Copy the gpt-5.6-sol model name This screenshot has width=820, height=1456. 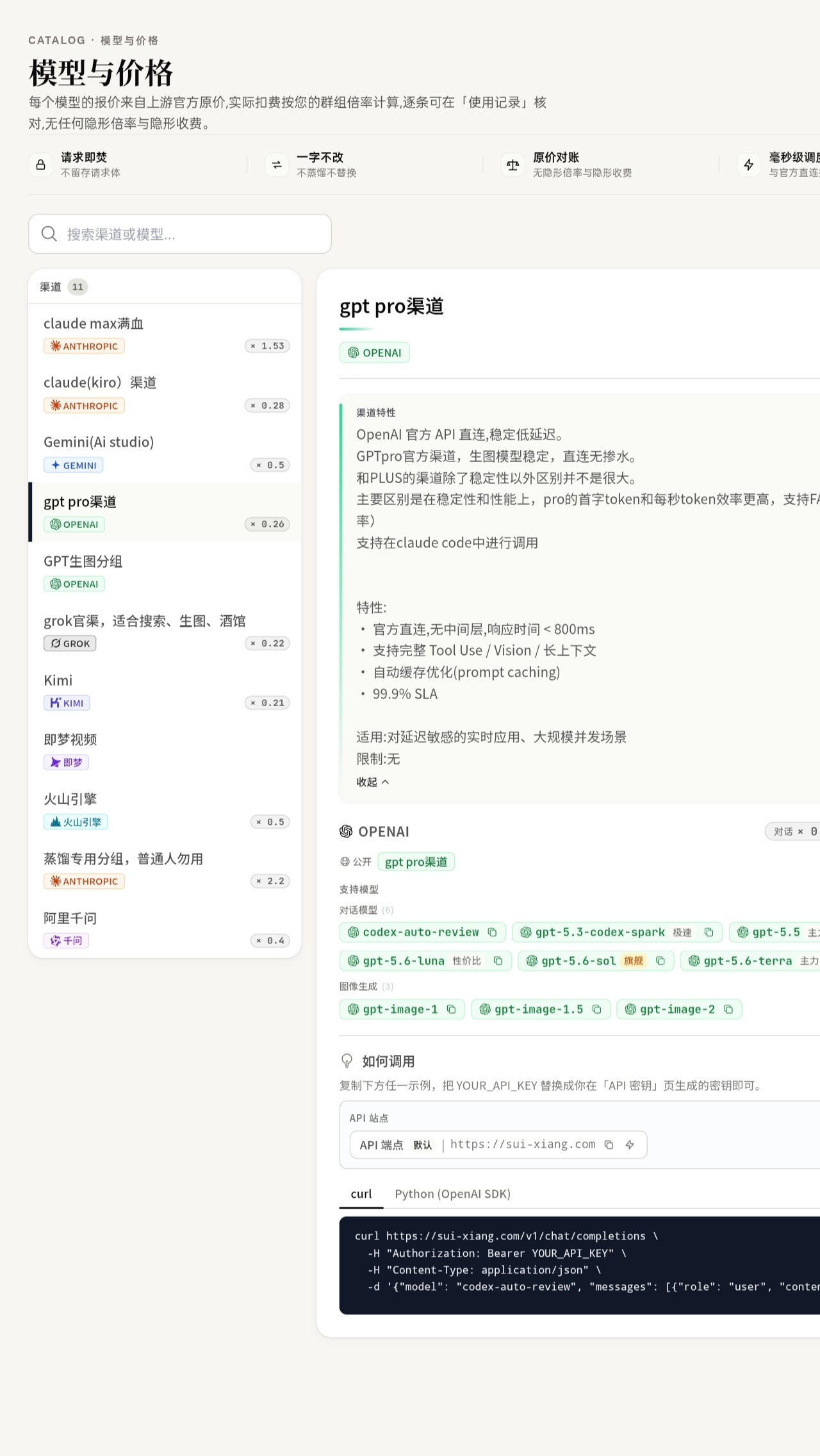pyautogui.click(x=660, y=961)
